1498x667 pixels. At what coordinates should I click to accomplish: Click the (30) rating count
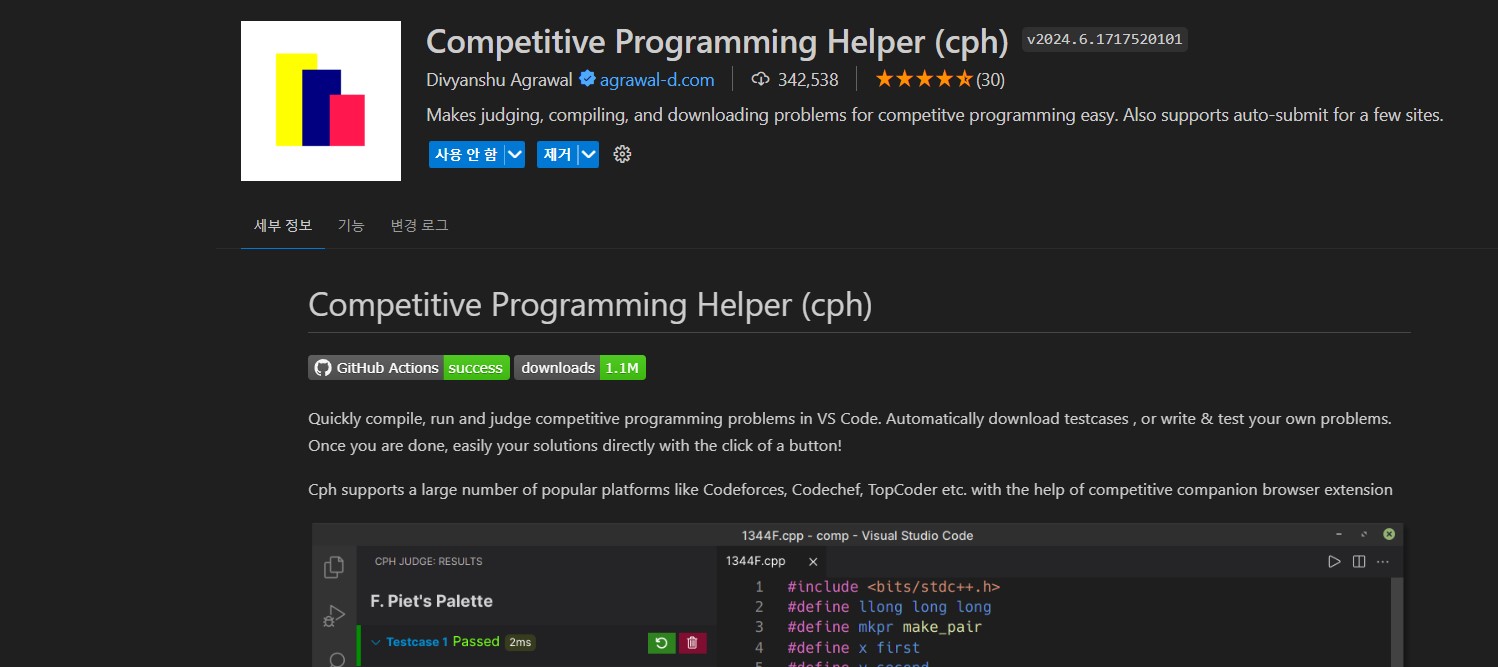click(990, 79)
